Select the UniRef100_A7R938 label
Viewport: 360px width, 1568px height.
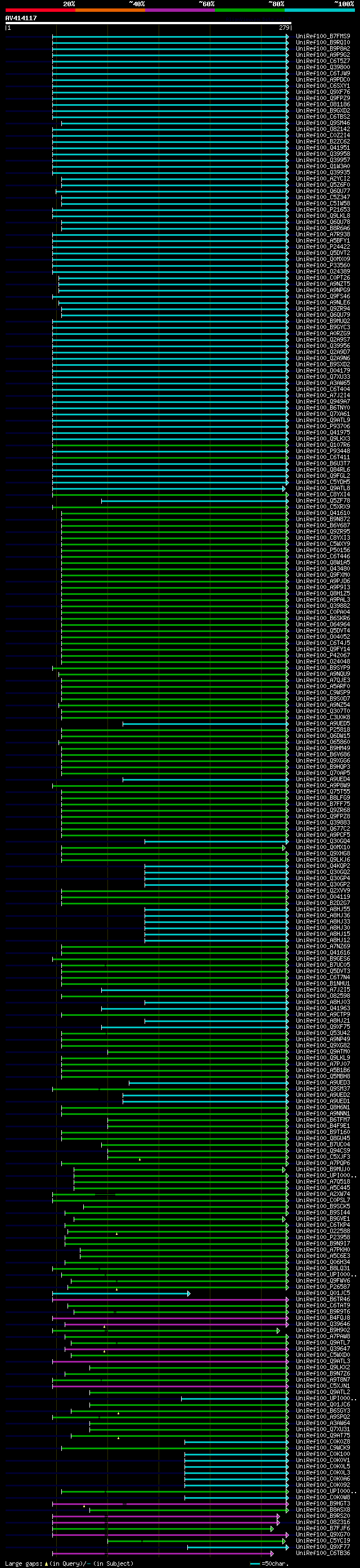click(323, 234)
